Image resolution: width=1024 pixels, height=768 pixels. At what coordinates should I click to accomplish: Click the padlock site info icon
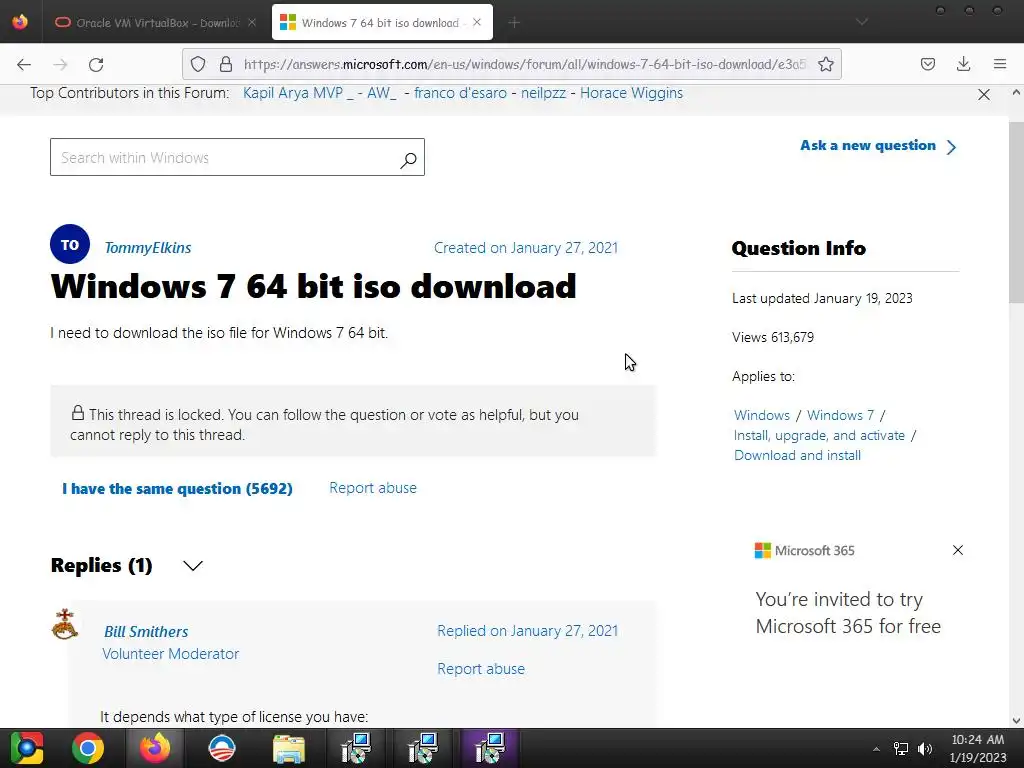226,64
